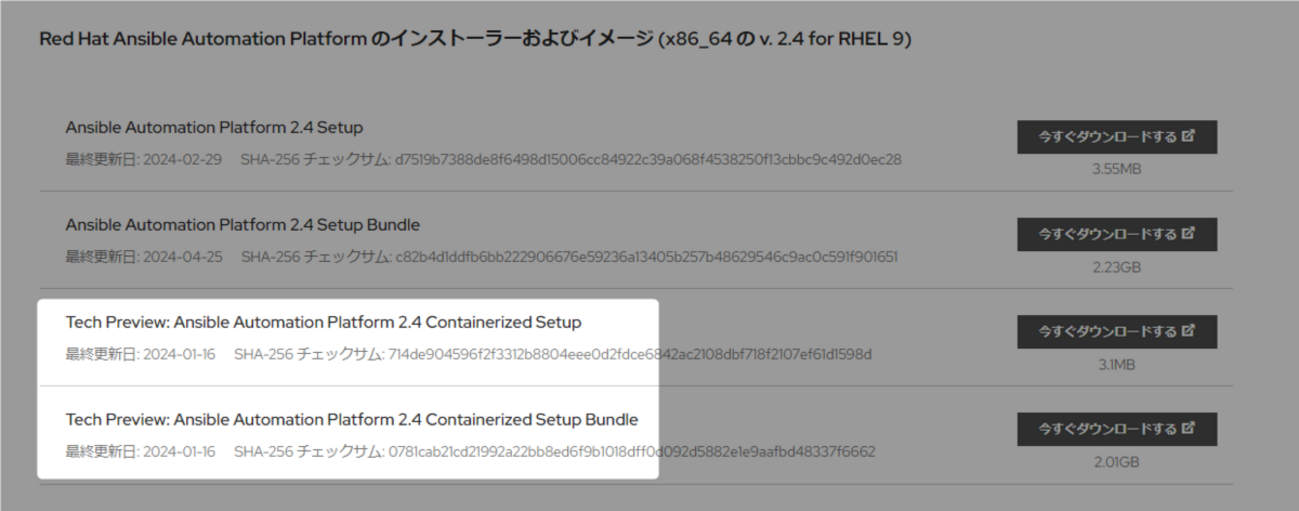
Task: Click the external-link icon for 2.4 Setup download
Action: (x=1188, y=137)
